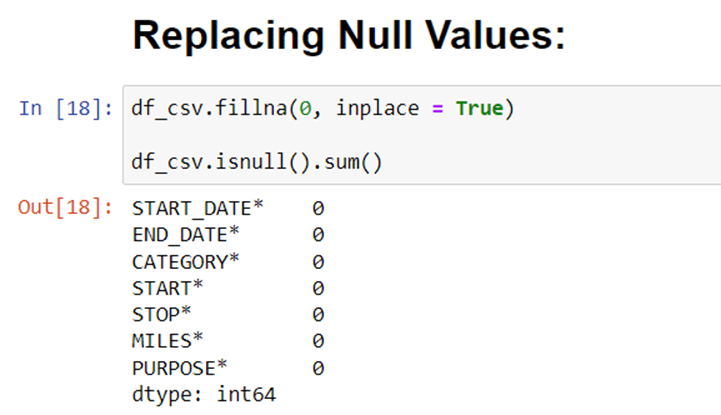Click the 'Replacing Null Values:' heading
This screenshot has height=415, width=721.
point(349,36)
